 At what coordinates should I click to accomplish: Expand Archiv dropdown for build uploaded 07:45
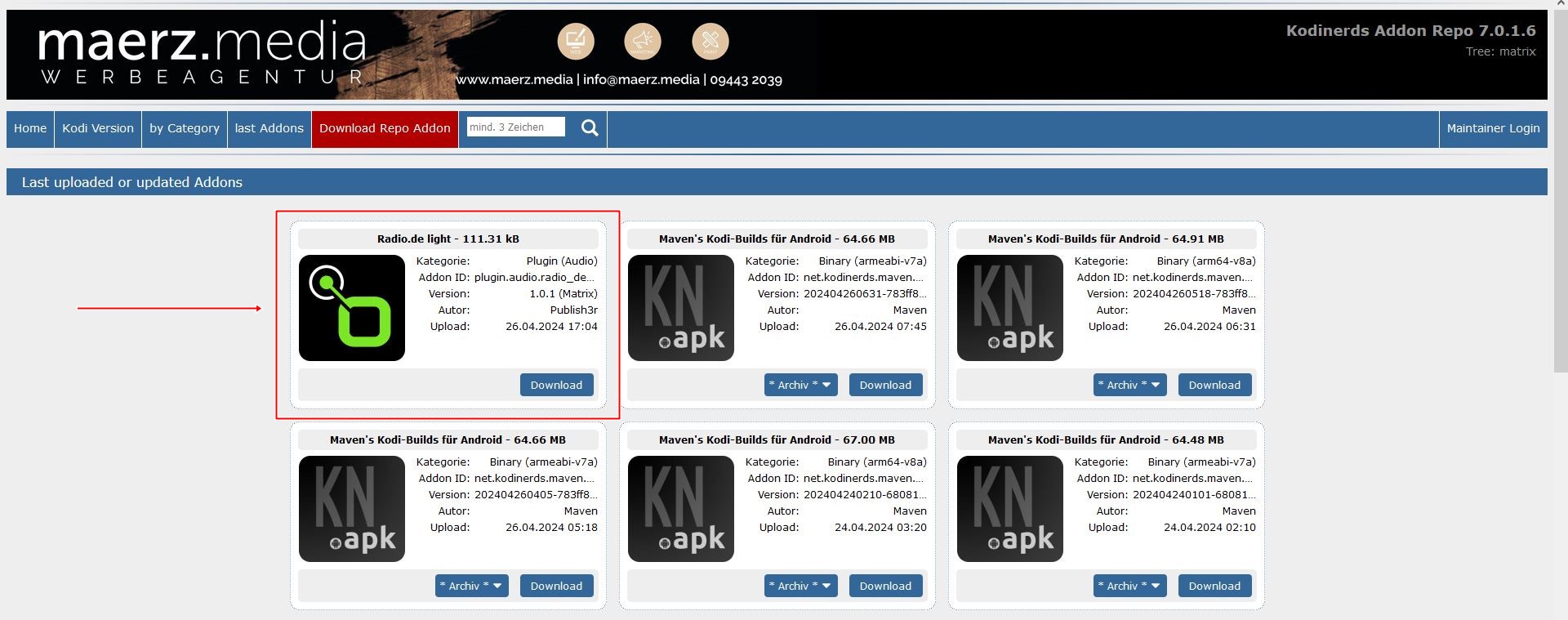pos(800,385)
